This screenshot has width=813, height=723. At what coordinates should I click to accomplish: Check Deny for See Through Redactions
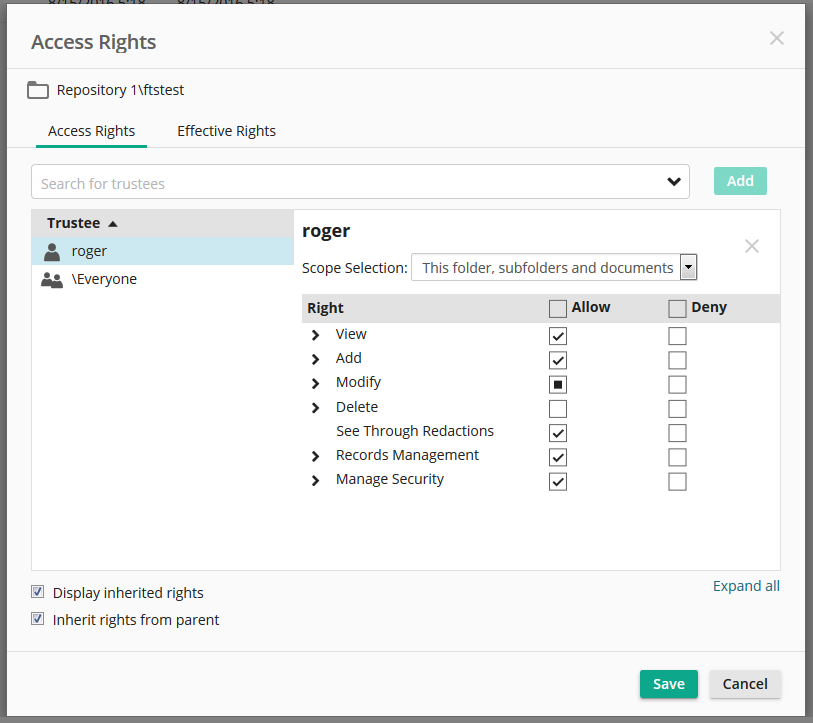tap(677, 433)
